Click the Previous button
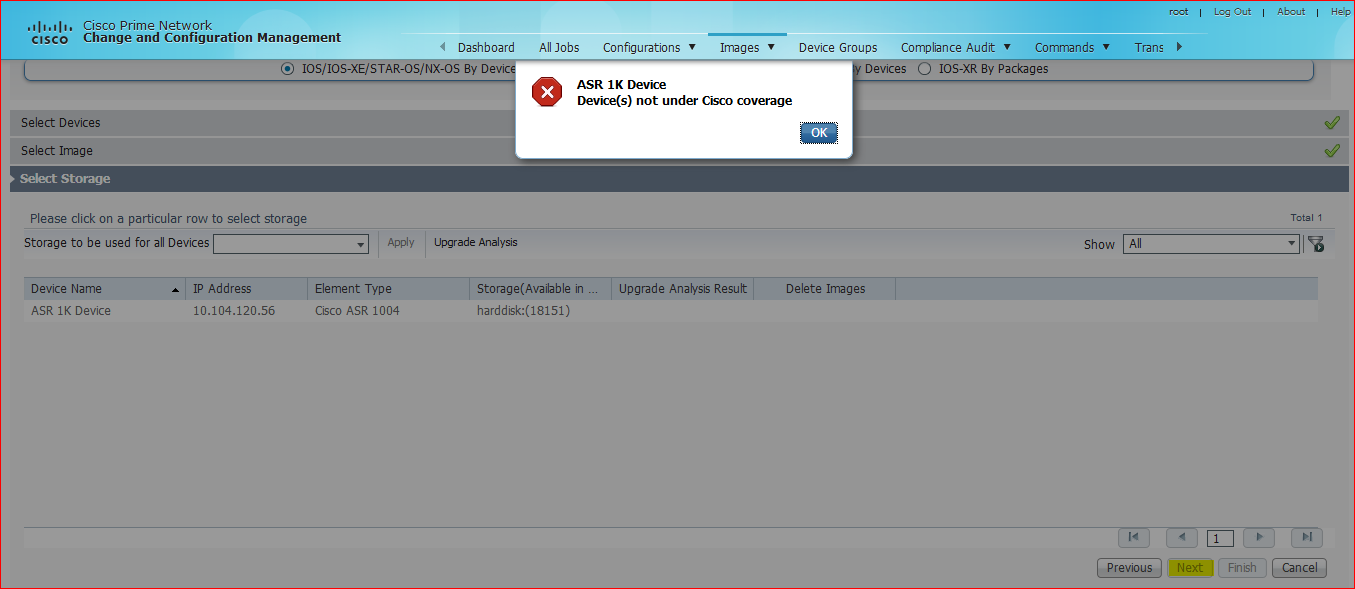The image size is (1355, 589). pos(1129,568)
